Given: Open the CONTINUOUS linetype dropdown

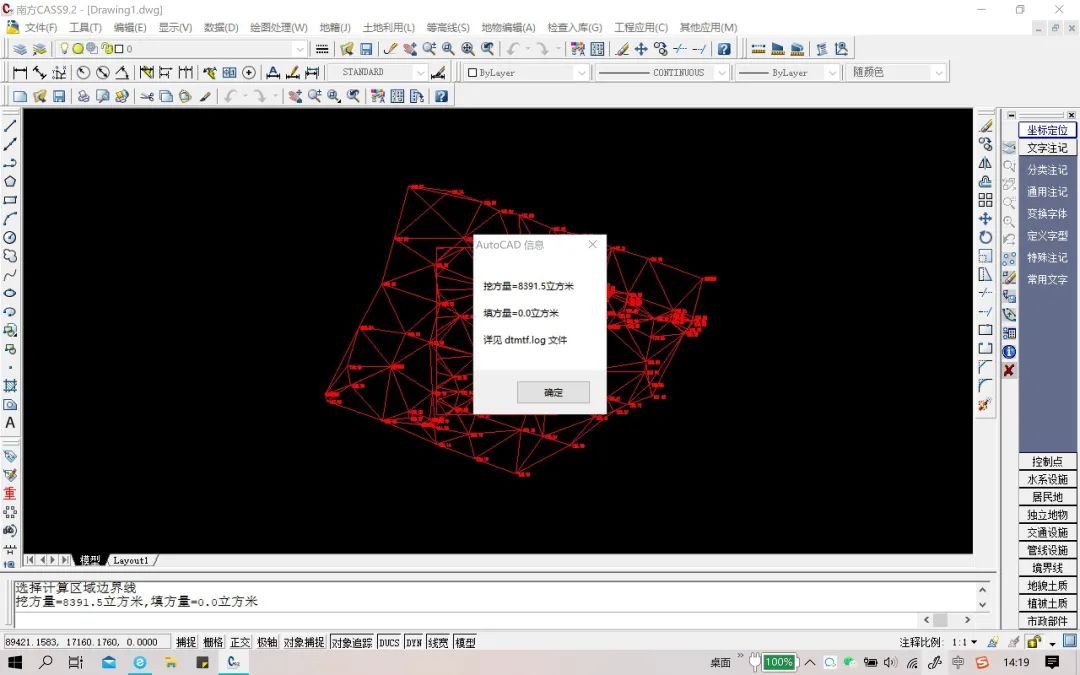Looking at the screenshot, I should (721, 72).
